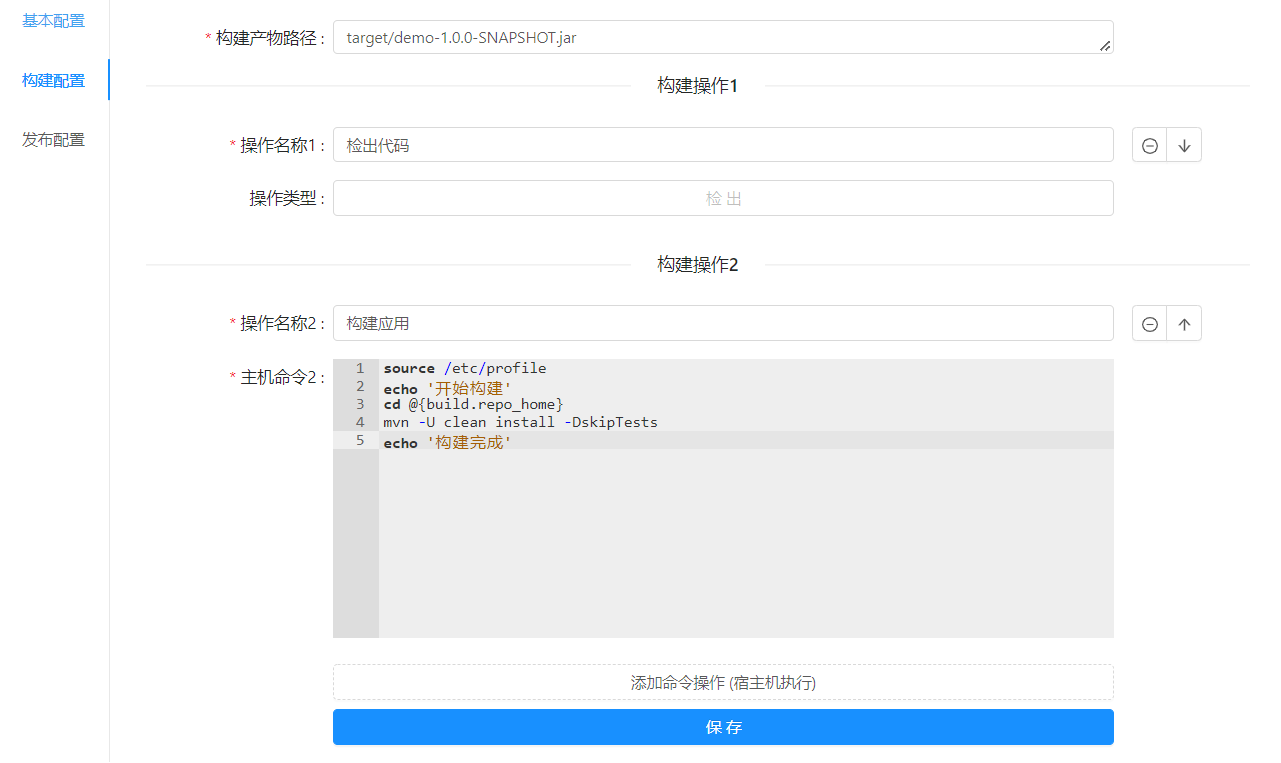The image size is (1281, 763).
Task: Click the 操作名称2 label
Action: pyautogui.click(x=278, y=323)
